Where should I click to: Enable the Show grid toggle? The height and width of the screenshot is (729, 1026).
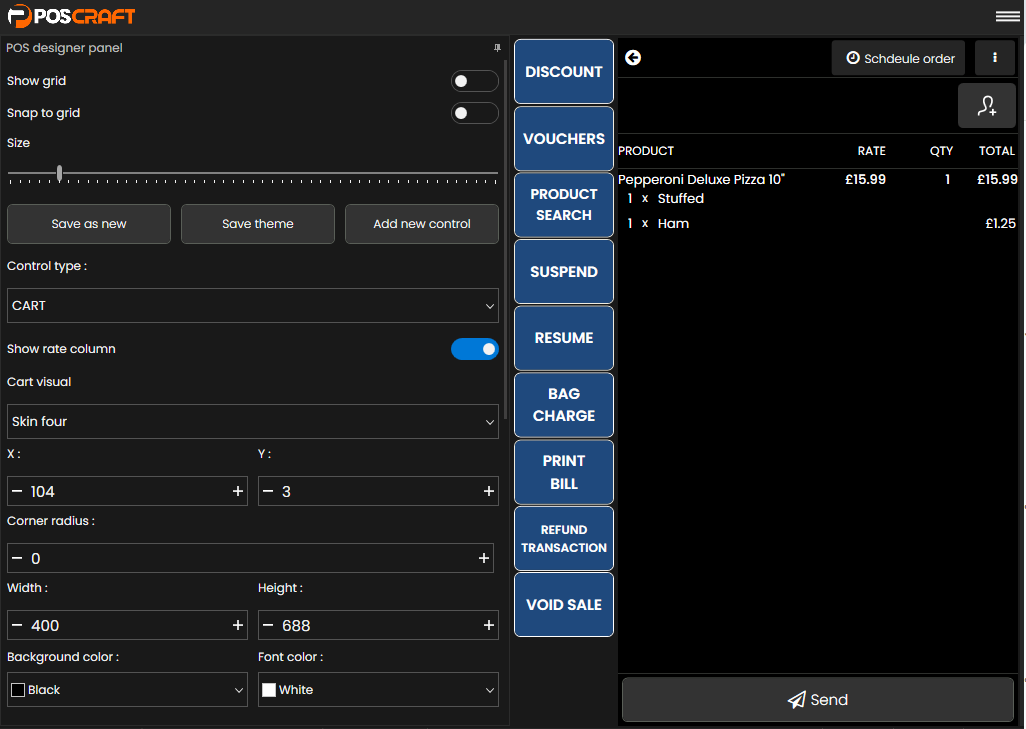[x=474, y=81]
